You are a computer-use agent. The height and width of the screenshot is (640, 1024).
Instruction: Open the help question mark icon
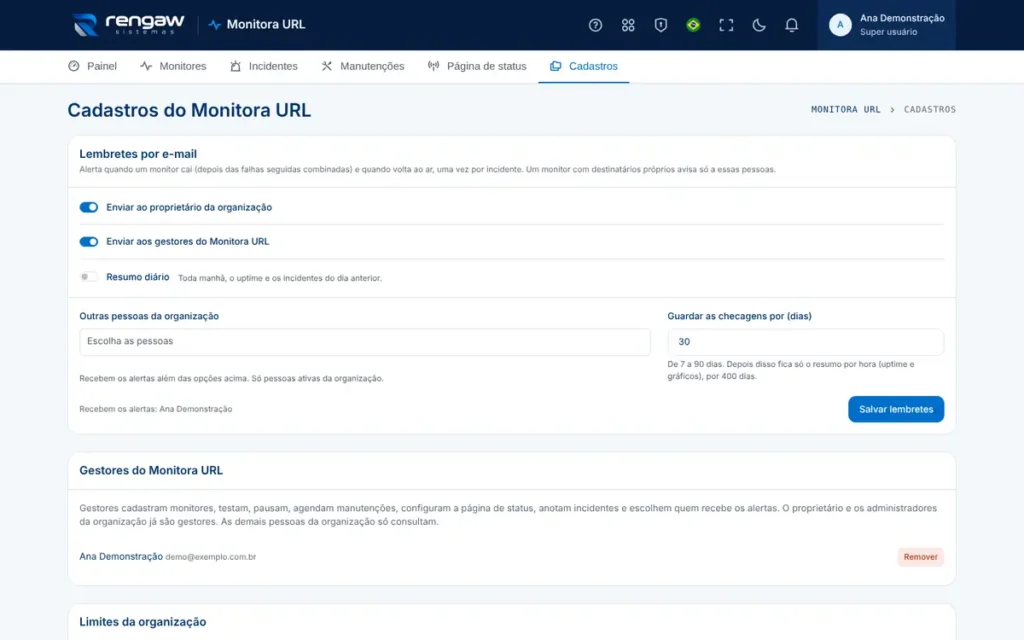(595, 25)
